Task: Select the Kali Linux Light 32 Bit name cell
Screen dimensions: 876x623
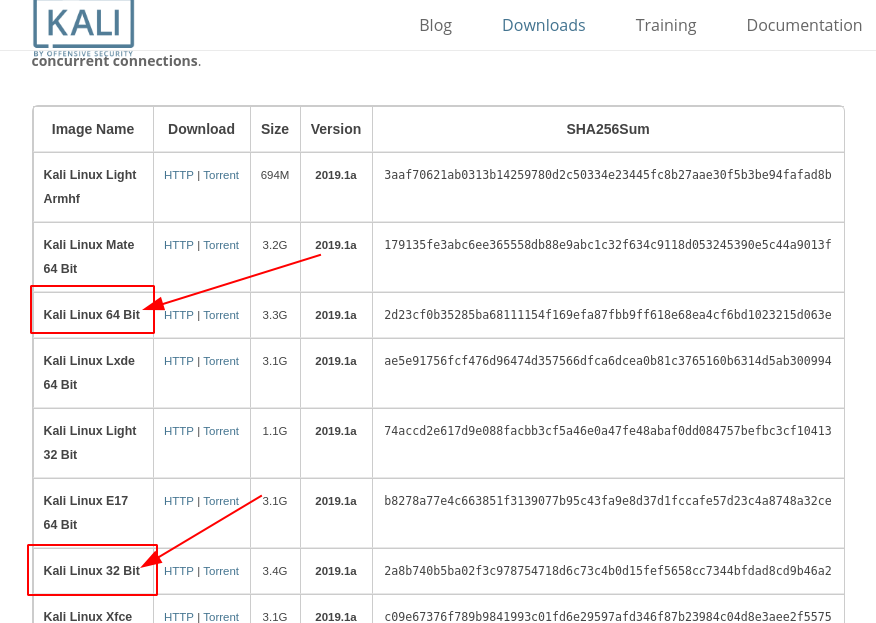Action: [93, 443]
